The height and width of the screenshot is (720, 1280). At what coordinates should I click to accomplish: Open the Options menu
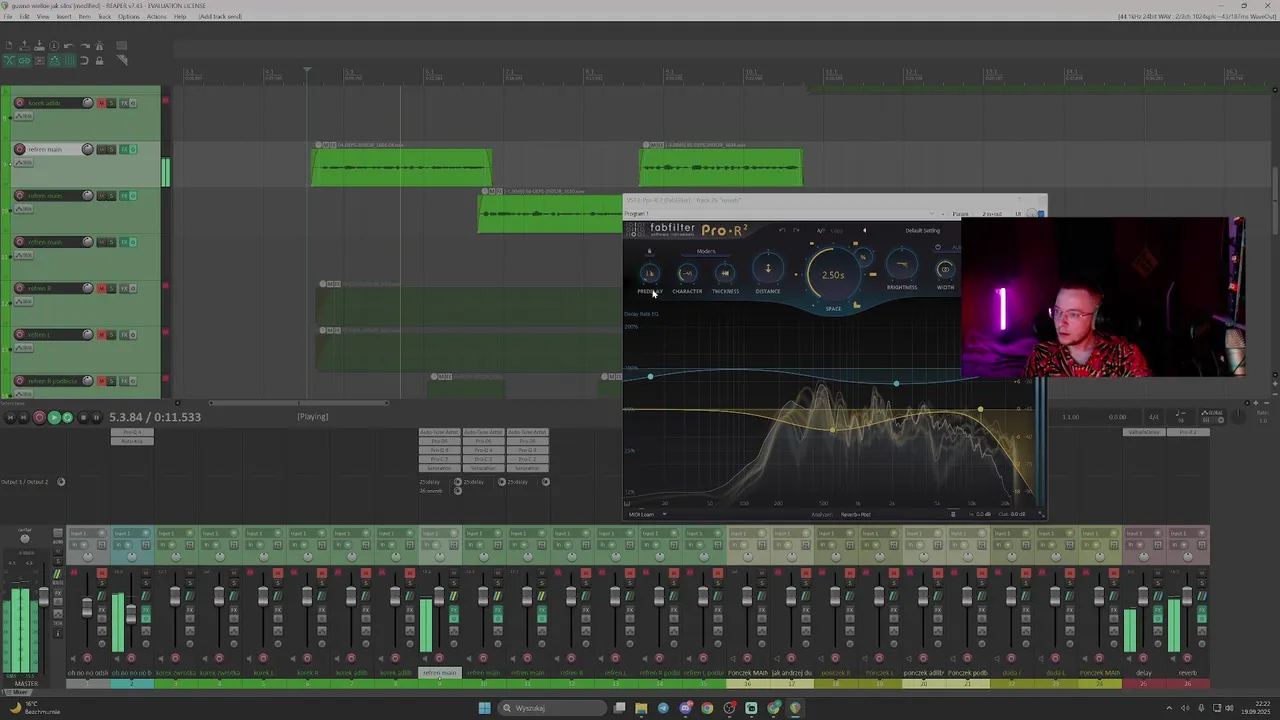click(x=129, y=16)
